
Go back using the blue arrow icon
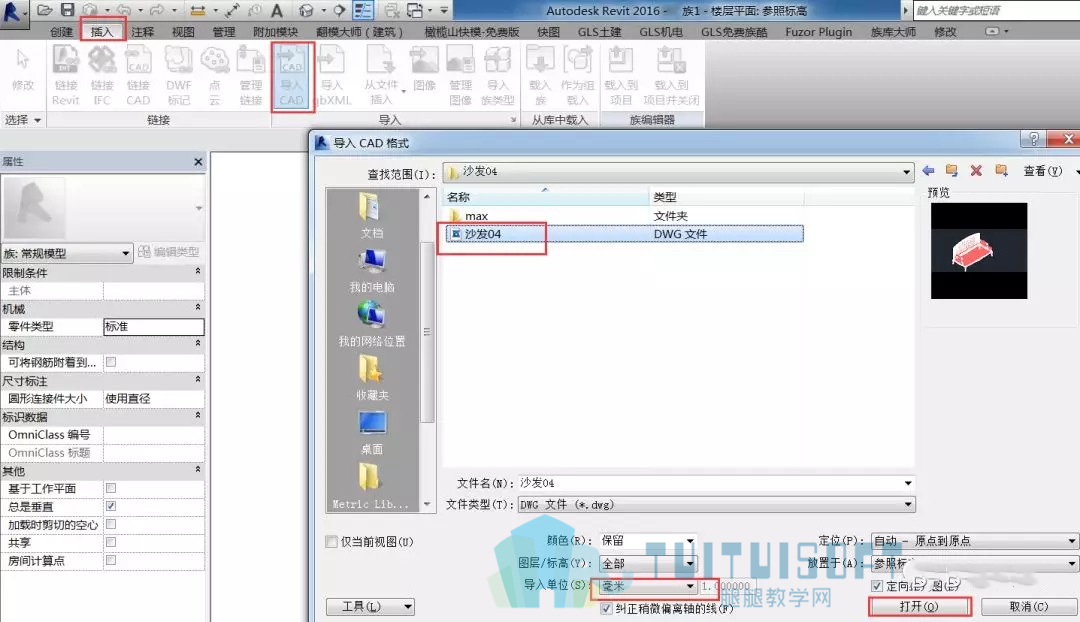928,170
